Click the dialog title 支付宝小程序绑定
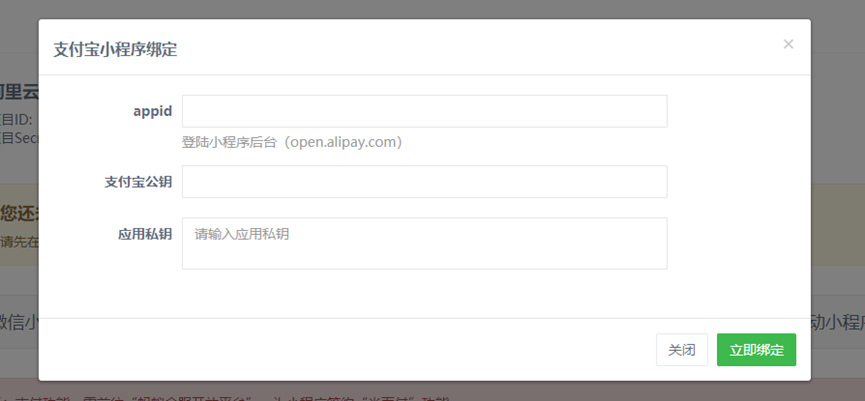This screenshot has height=401, width=865. click(x=115, y=49)
